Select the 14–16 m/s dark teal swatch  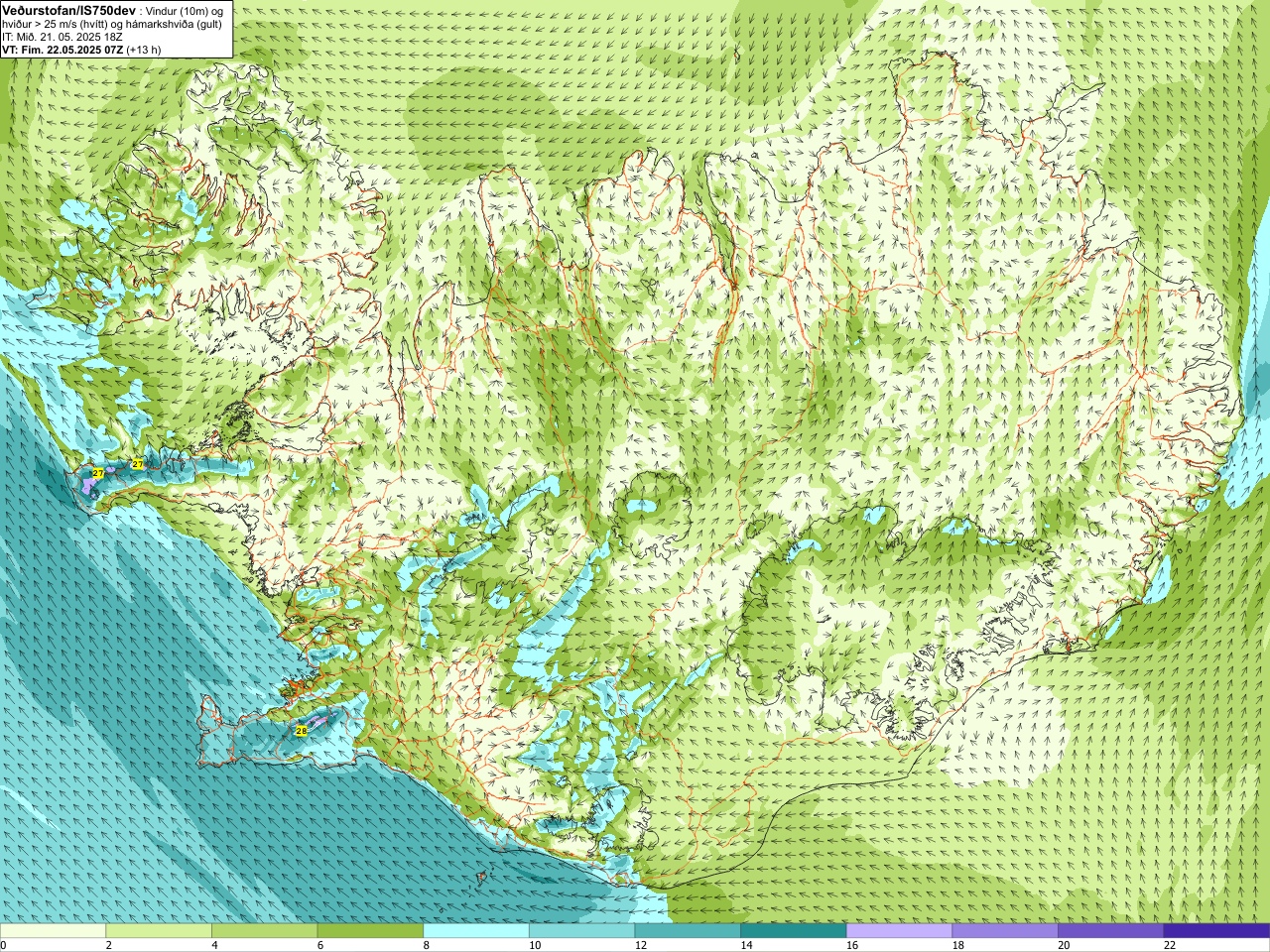tap(794, 931)
